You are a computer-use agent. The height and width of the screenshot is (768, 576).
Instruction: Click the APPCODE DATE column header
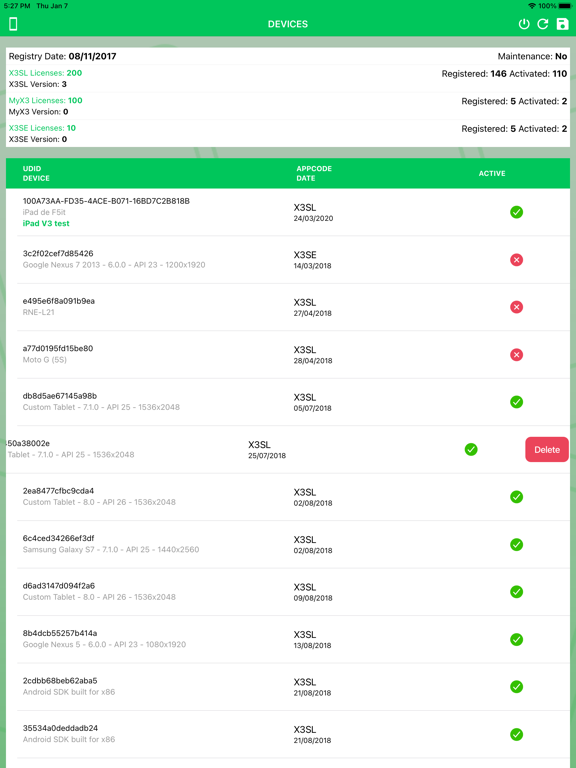tap(314, 173)
